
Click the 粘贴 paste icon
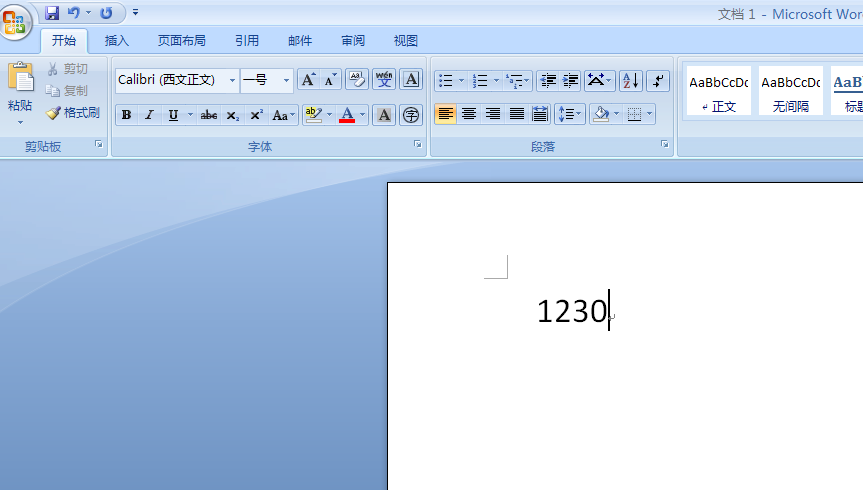pos(20,77)
